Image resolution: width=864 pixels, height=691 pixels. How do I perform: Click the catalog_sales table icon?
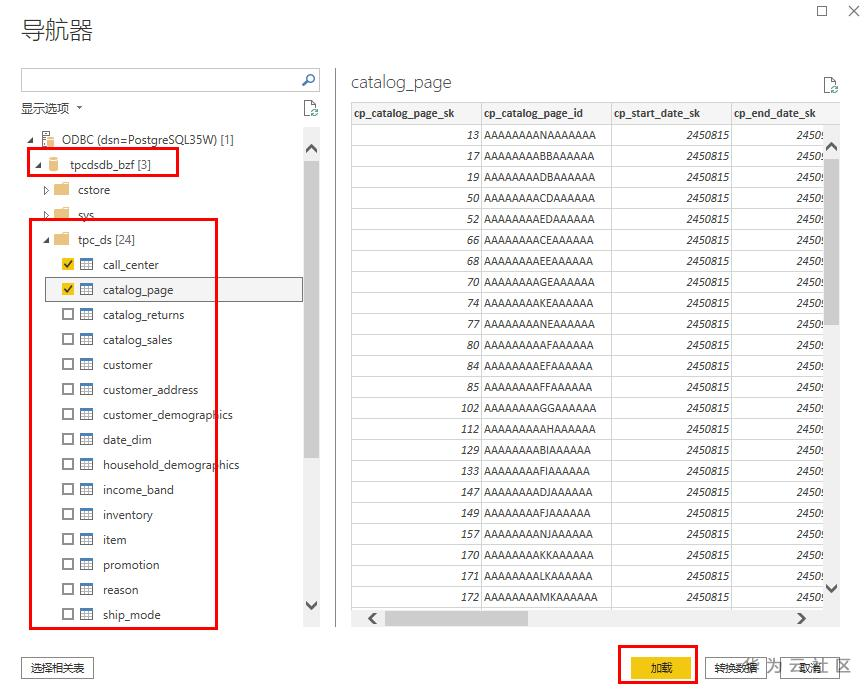87,339
